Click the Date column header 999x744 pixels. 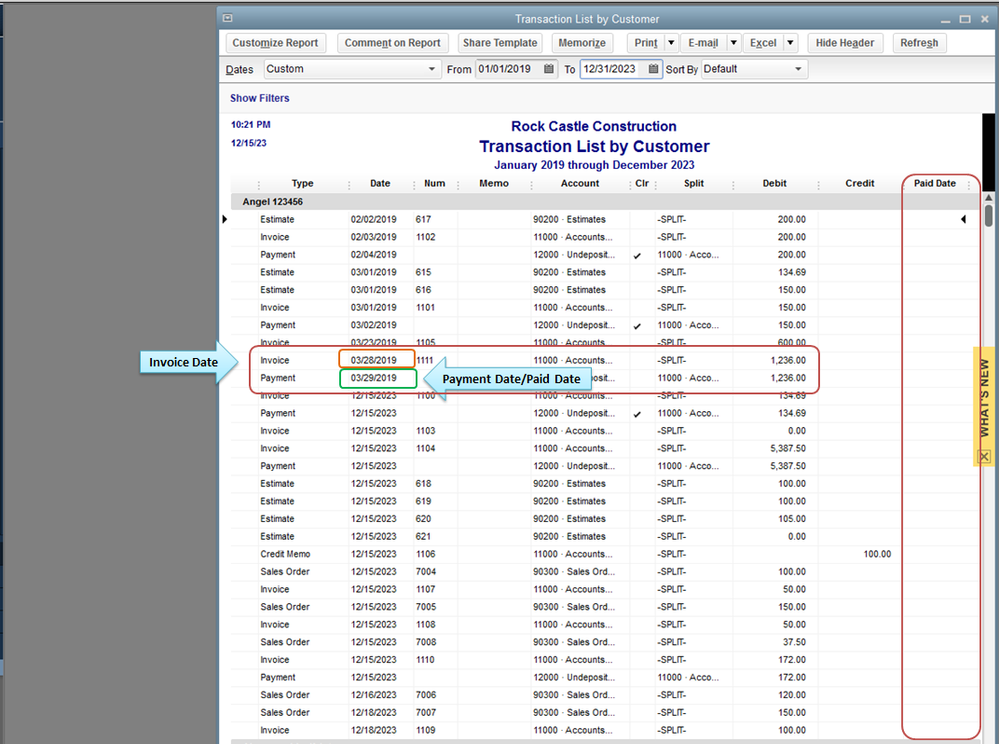[x=380, y=183]
